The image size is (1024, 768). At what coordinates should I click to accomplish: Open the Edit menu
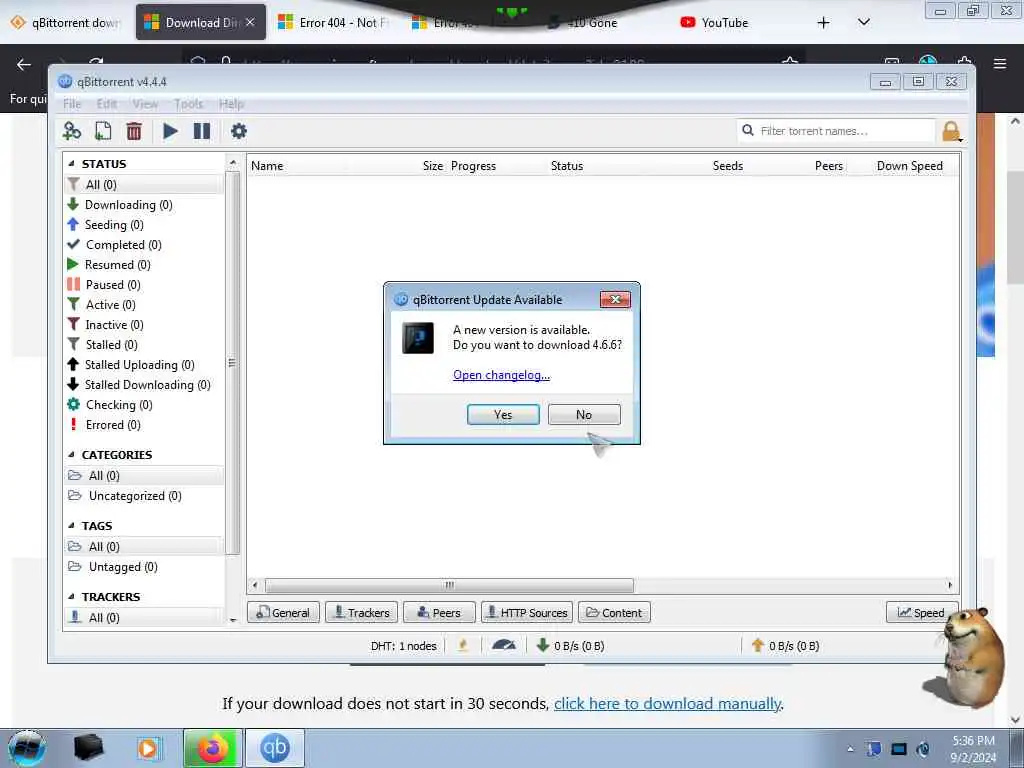(106, 104)
